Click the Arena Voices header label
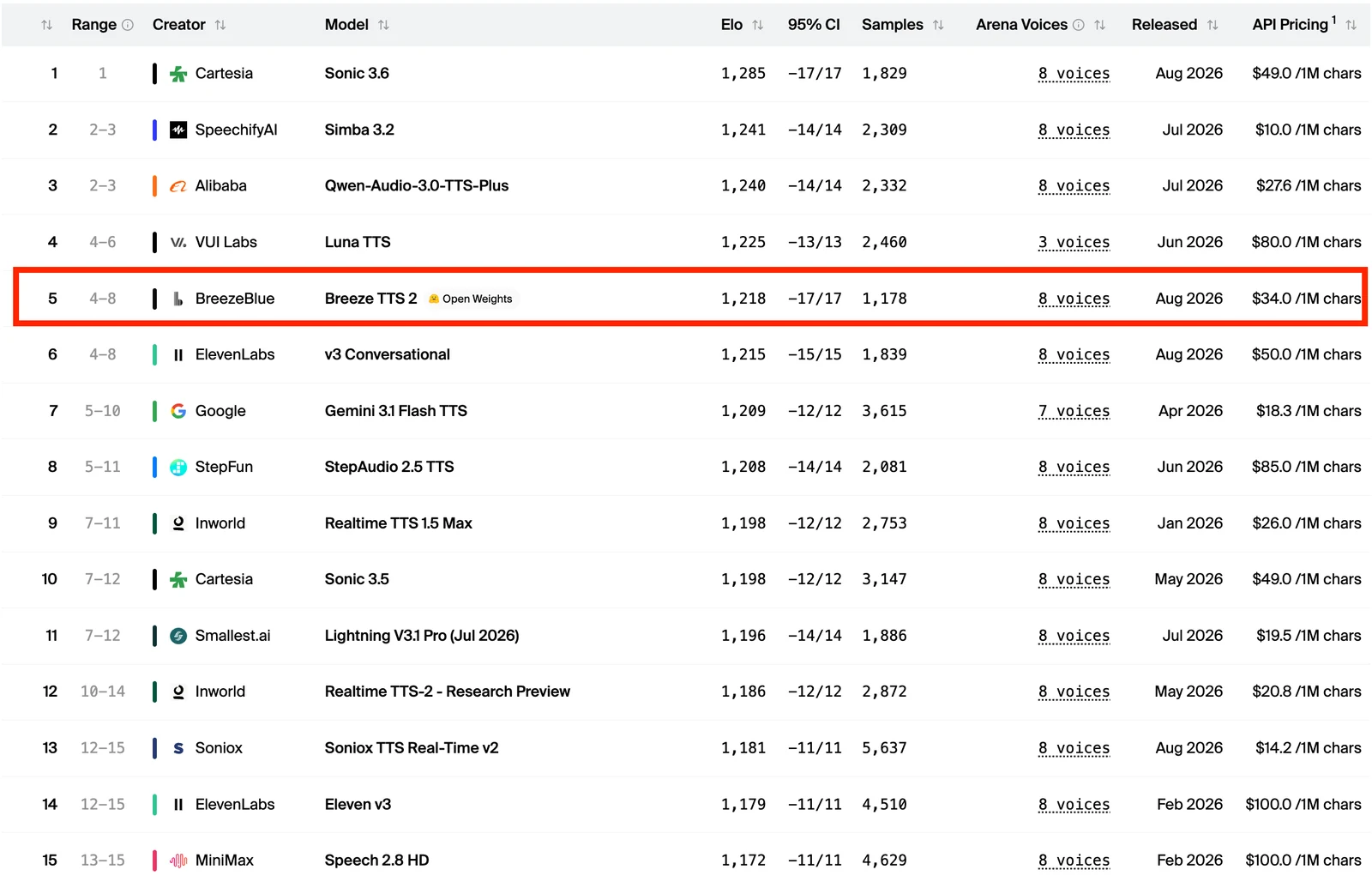 (1021, 25)
